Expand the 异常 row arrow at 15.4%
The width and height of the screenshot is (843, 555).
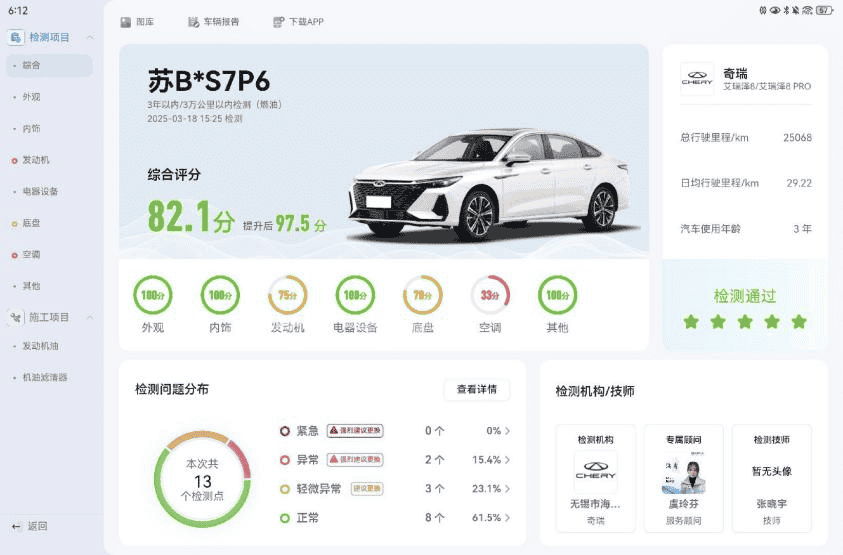pos(508,460)
